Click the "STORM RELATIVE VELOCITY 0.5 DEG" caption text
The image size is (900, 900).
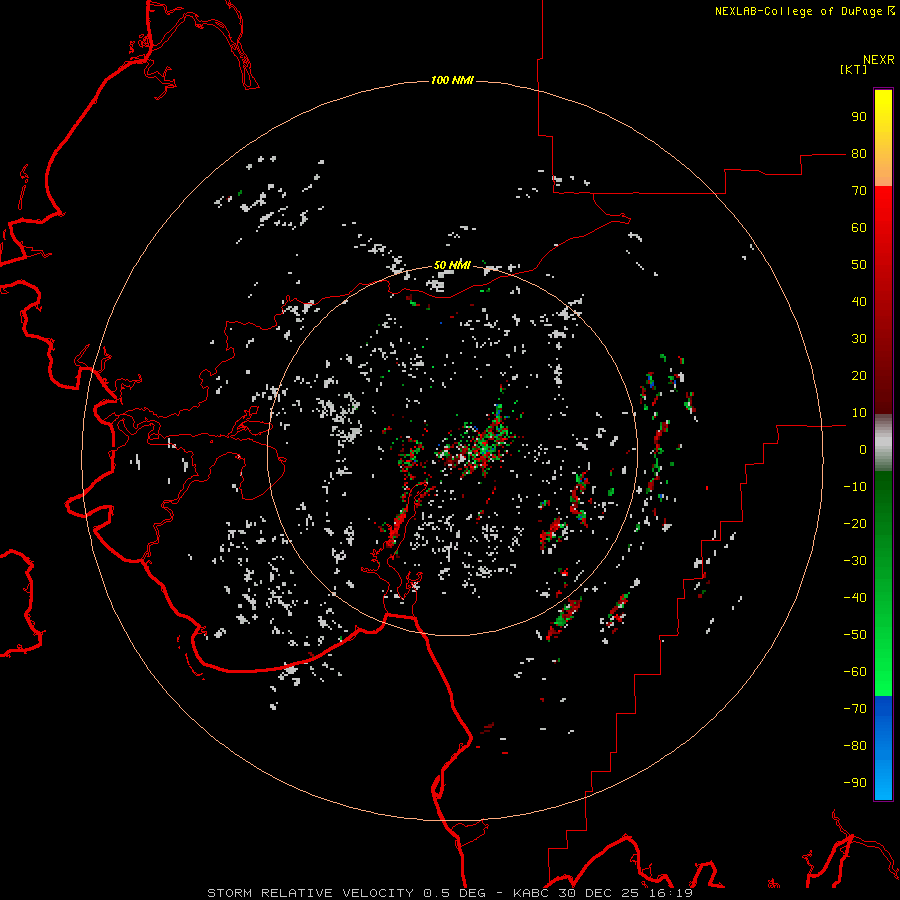point(346,893)
